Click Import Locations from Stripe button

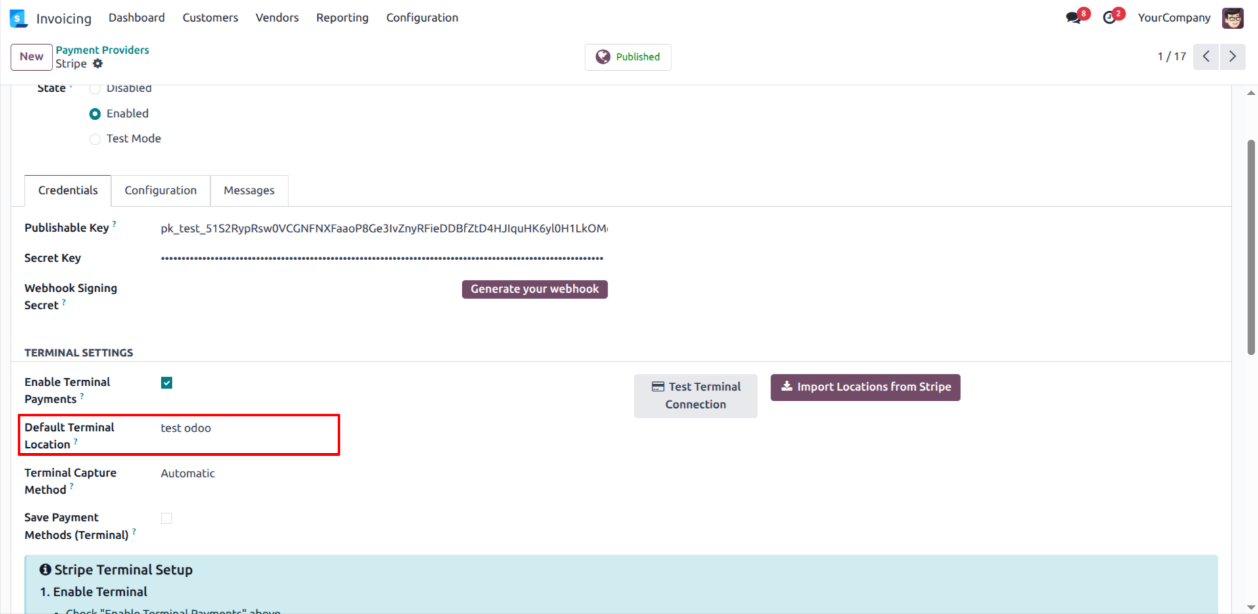tap(865, 387)
